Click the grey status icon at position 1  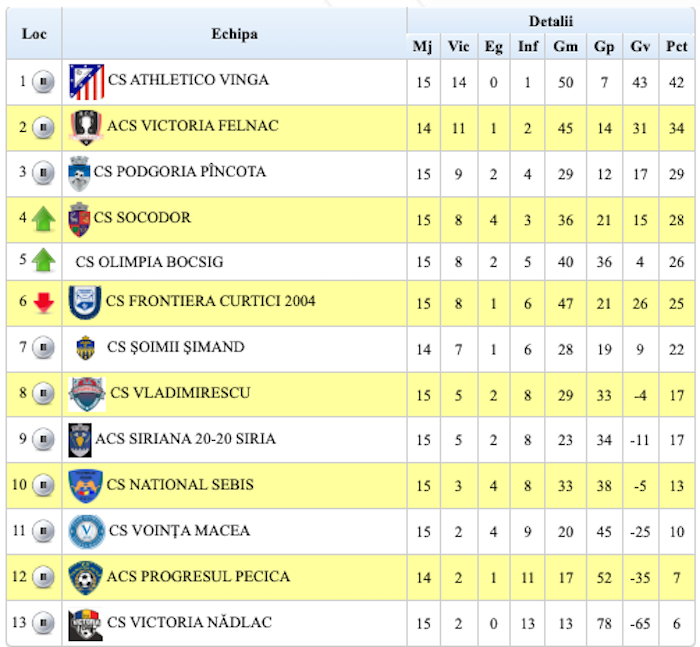(42, 82)
